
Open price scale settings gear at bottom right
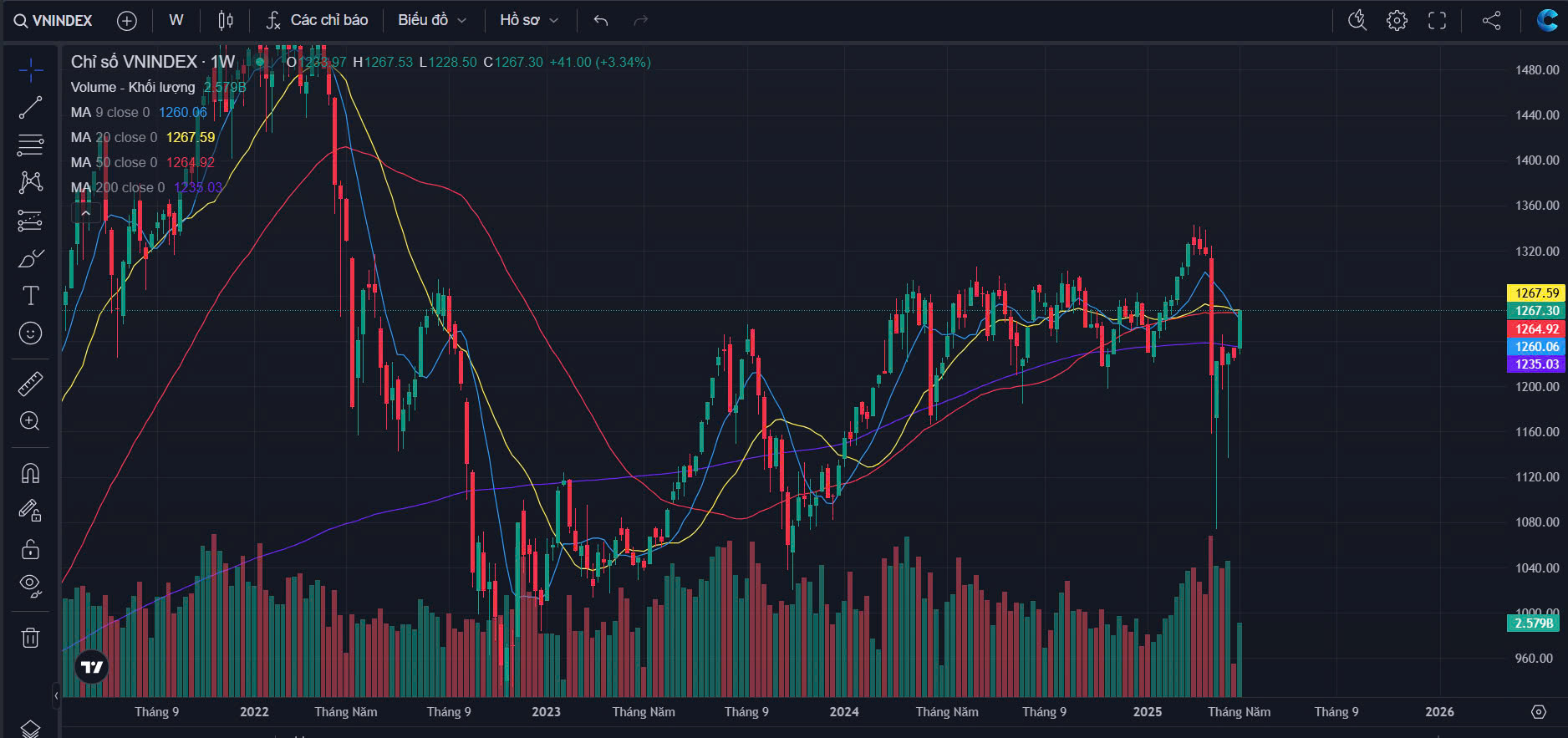[1539, 712]
